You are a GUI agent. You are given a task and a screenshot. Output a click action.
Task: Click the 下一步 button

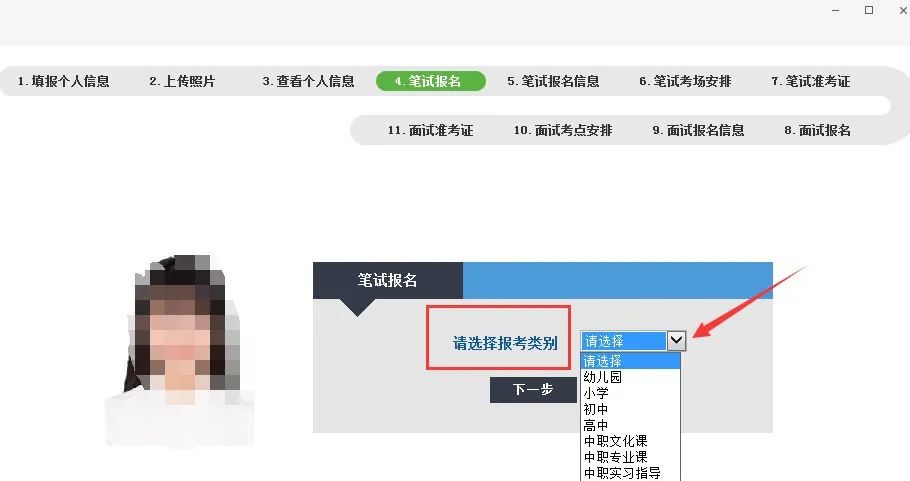(533, 389)
